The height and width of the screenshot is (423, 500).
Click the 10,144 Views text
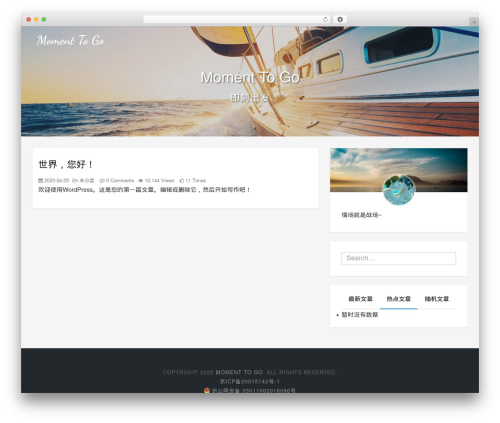click(159, 181)
